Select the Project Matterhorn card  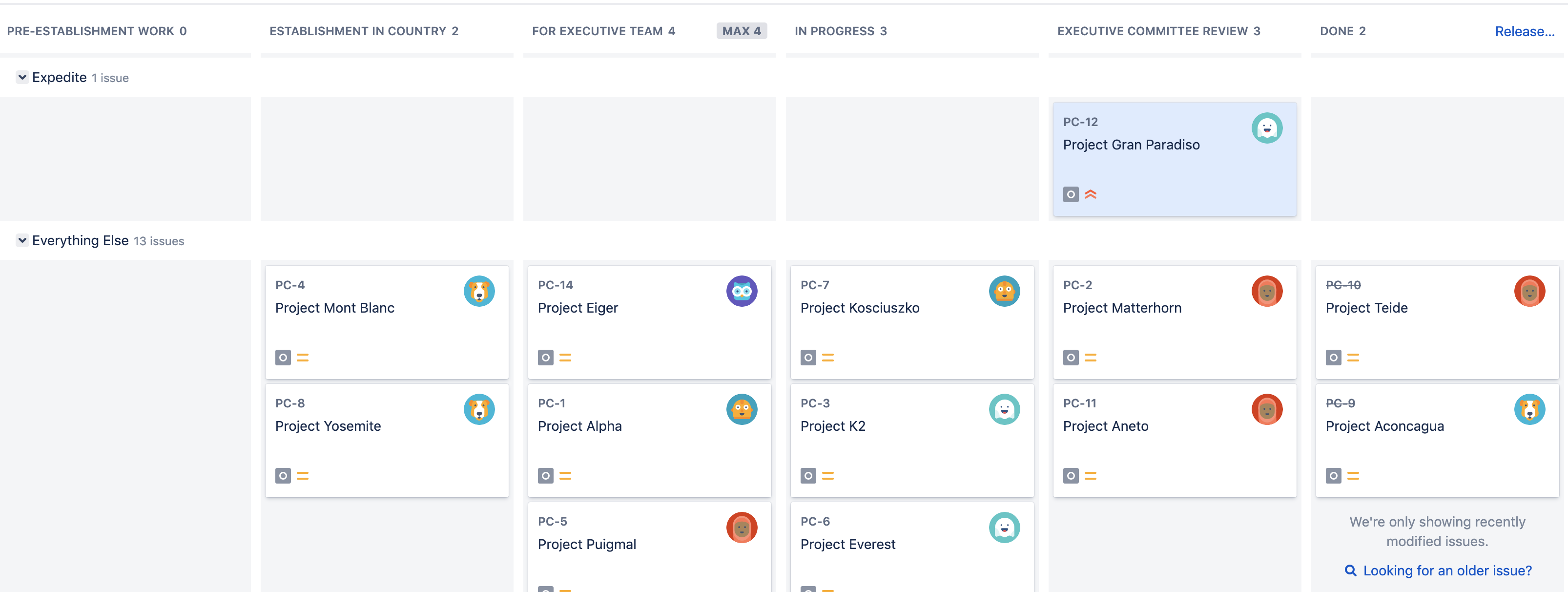tap(1174, 321)
